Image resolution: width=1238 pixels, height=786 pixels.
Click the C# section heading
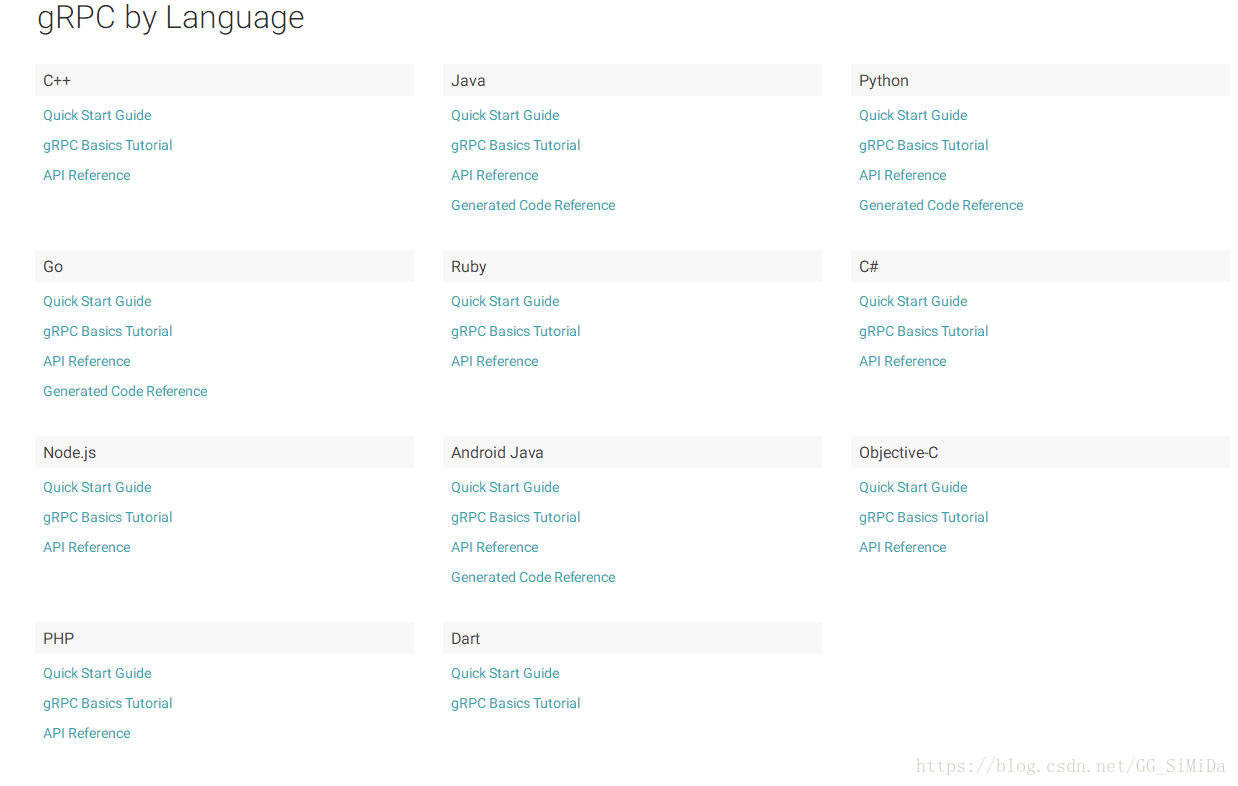1040,266
